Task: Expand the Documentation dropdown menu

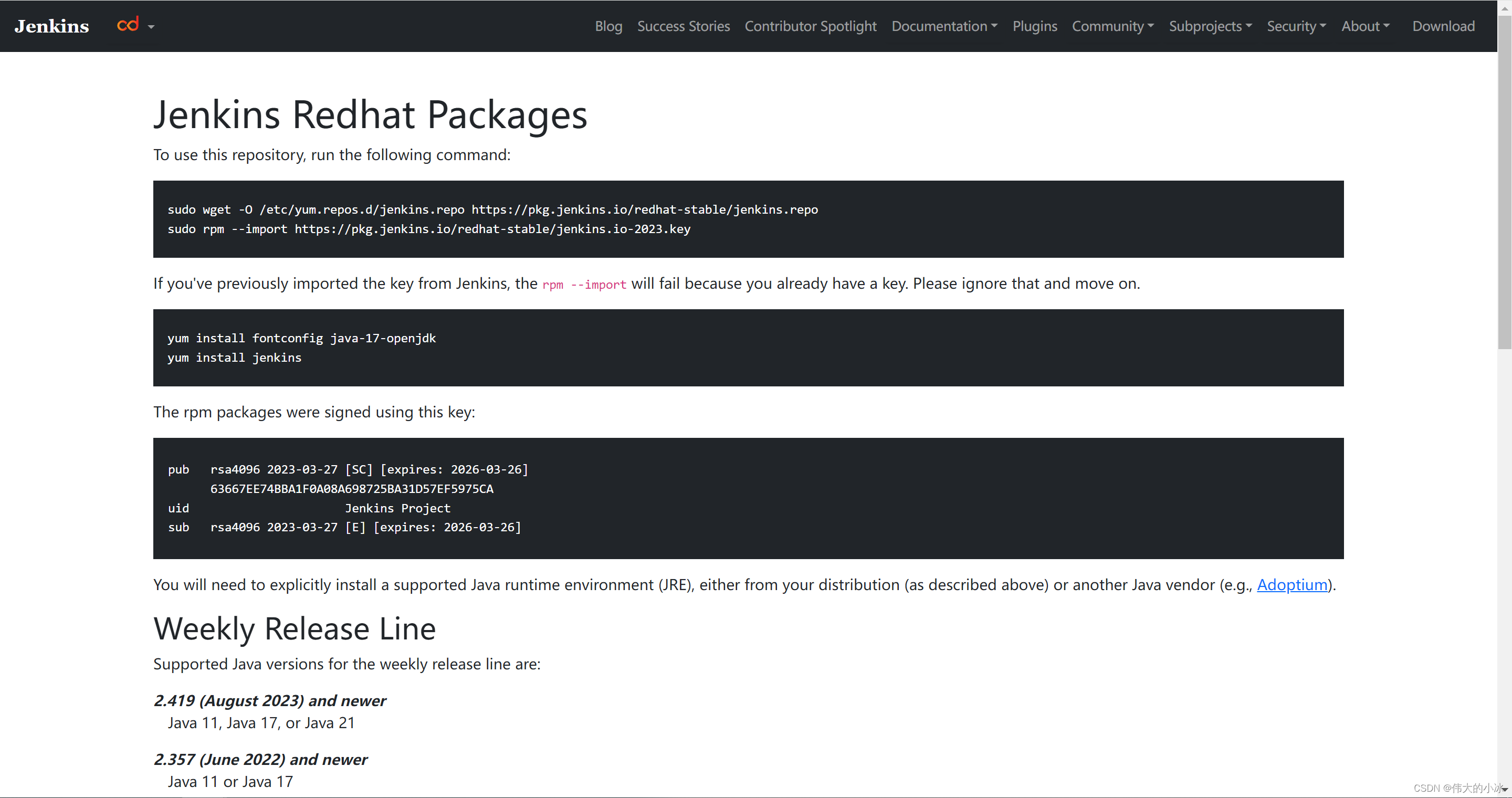Action: (x=944, y=26)
